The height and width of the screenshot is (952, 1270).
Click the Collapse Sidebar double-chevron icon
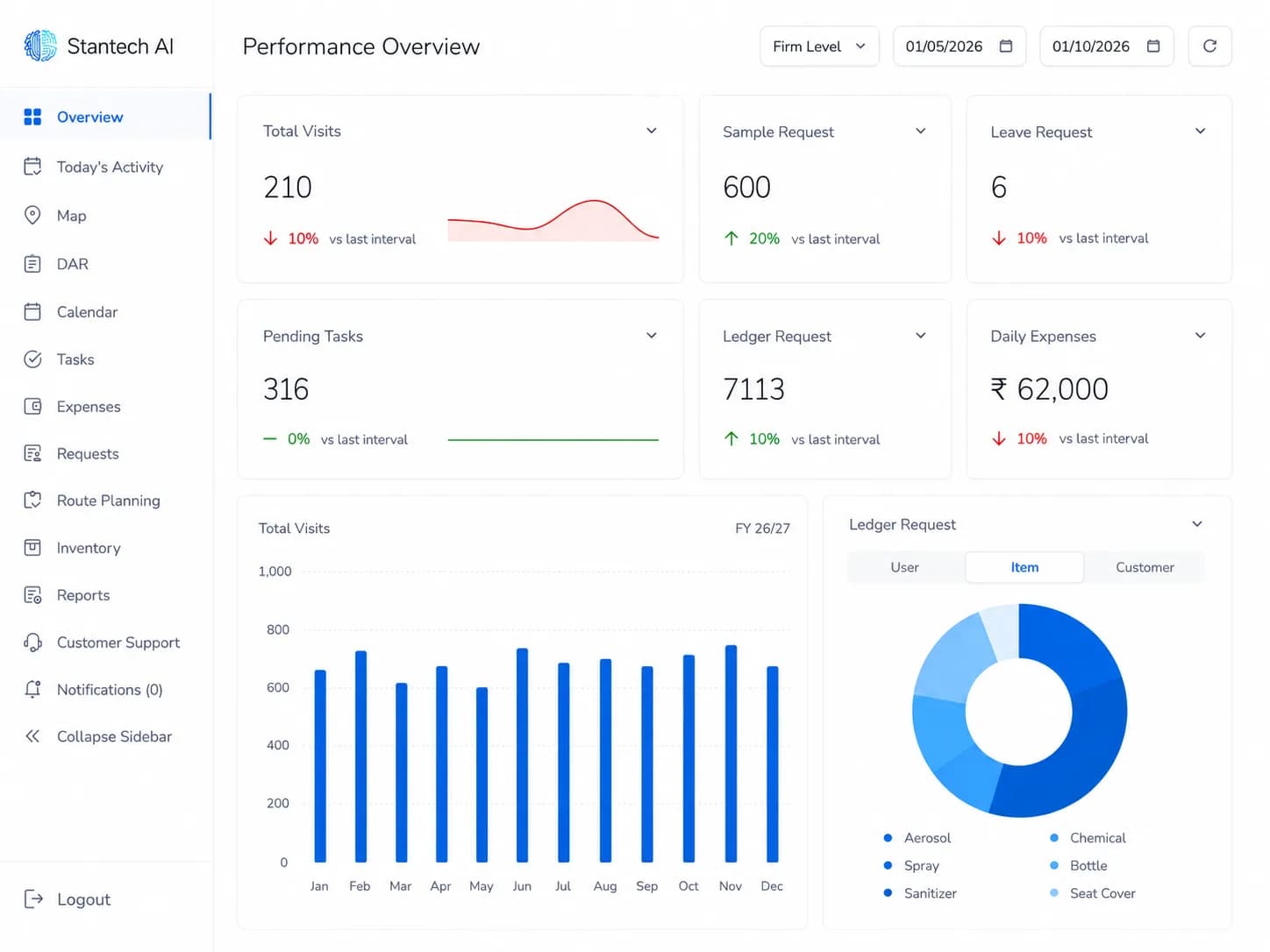coord(32,736)
